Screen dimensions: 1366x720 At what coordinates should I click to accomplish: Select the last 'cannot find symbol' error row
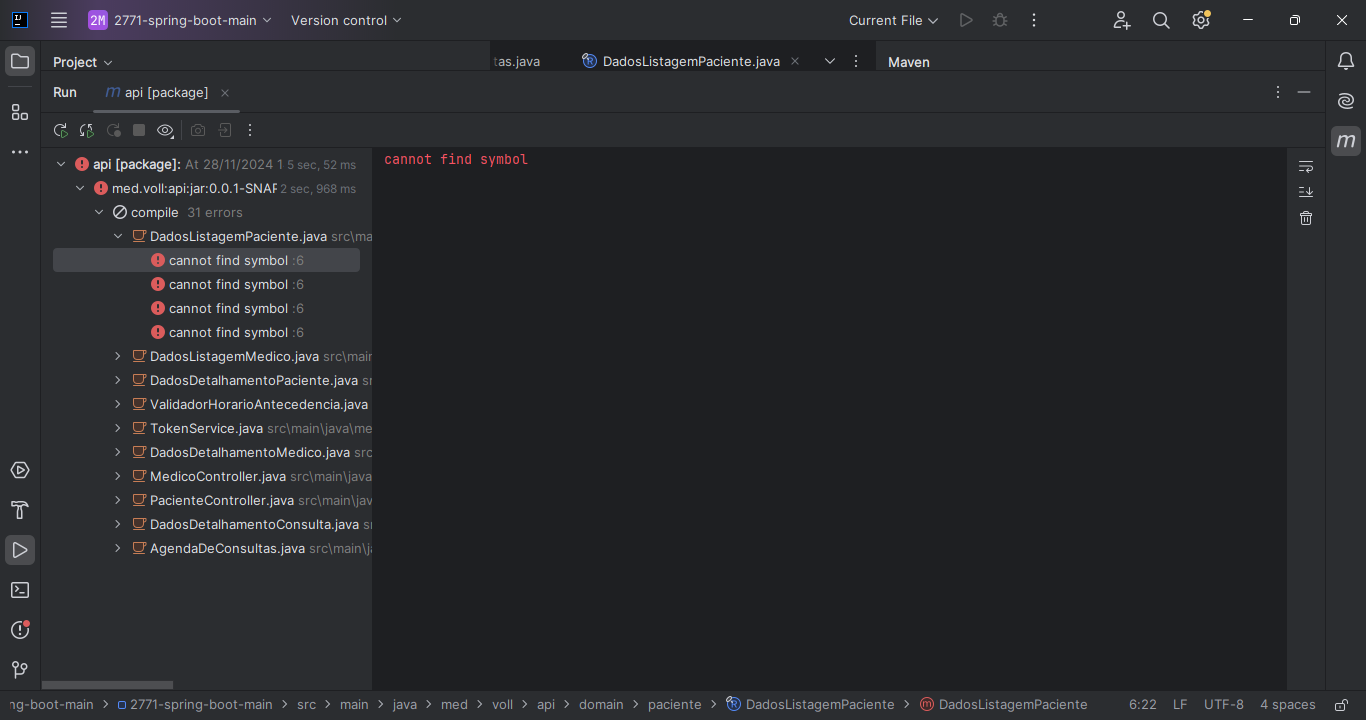[x=206, y=332]
